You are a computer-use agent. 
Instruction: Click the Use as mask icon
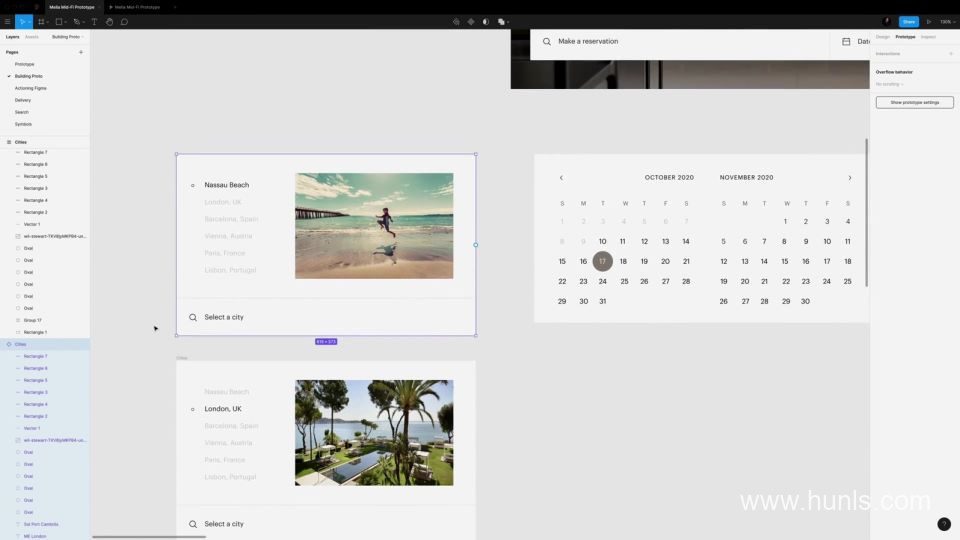(x=486, y=21)
